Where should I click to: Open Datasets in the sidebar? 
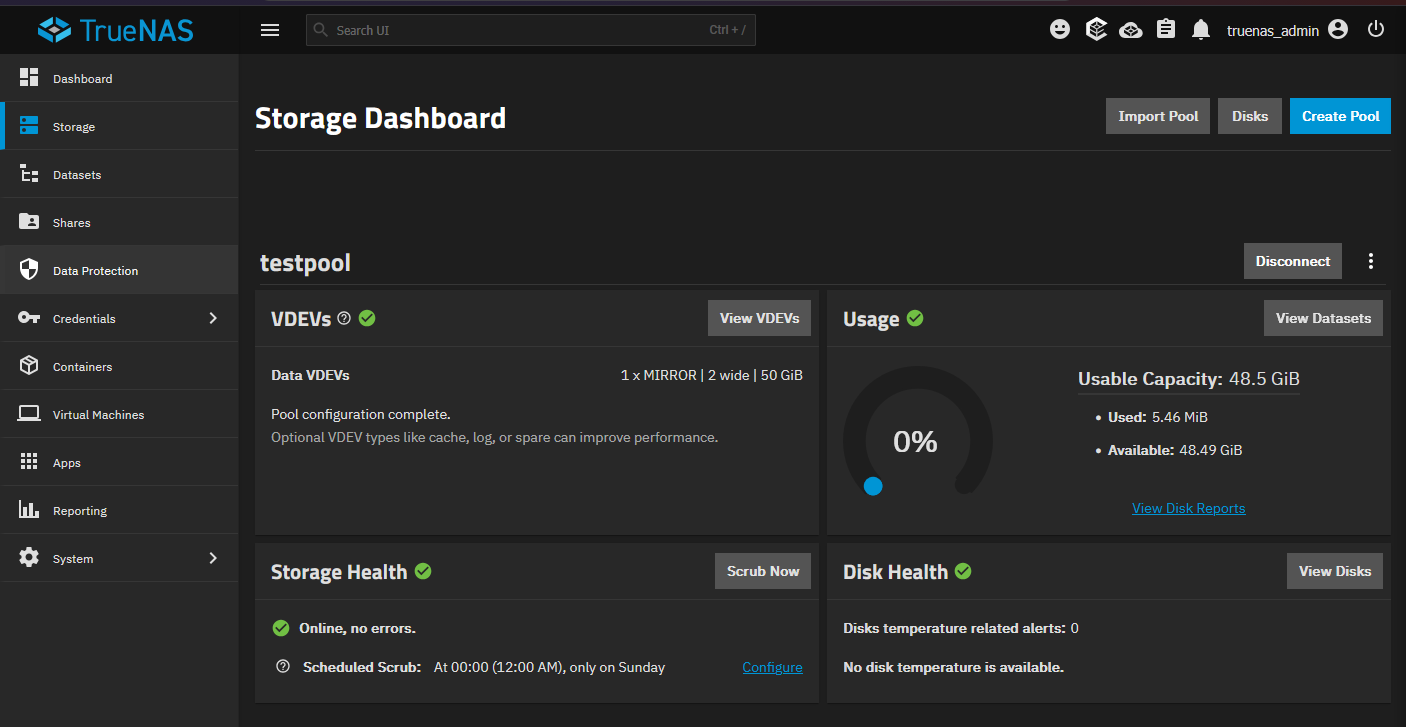pyautogui.click(x=119, y=175)
